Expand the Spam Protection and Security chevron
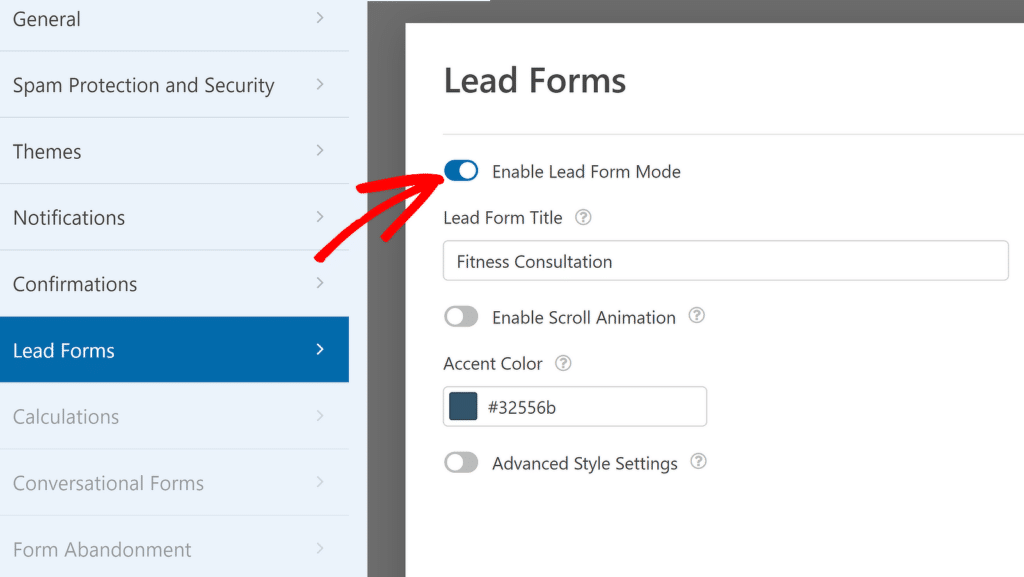 click(x=319, y=85)
